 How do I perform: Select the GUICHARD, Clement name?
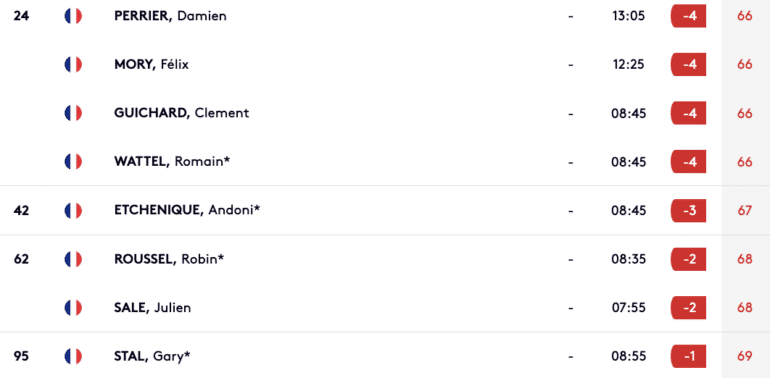pos(182,113)
